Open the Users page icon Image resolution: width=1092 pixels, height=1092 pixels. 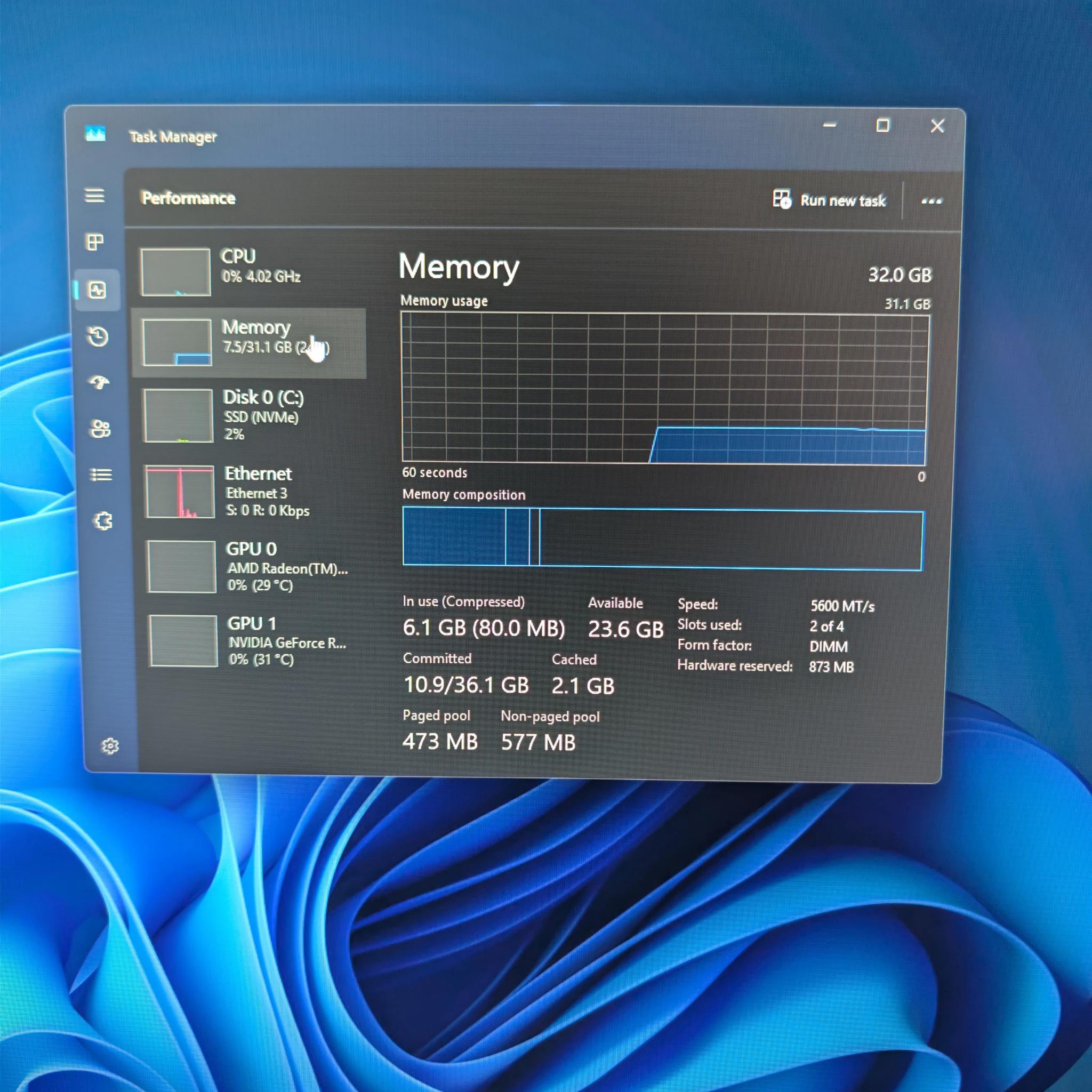coord(101,429)
